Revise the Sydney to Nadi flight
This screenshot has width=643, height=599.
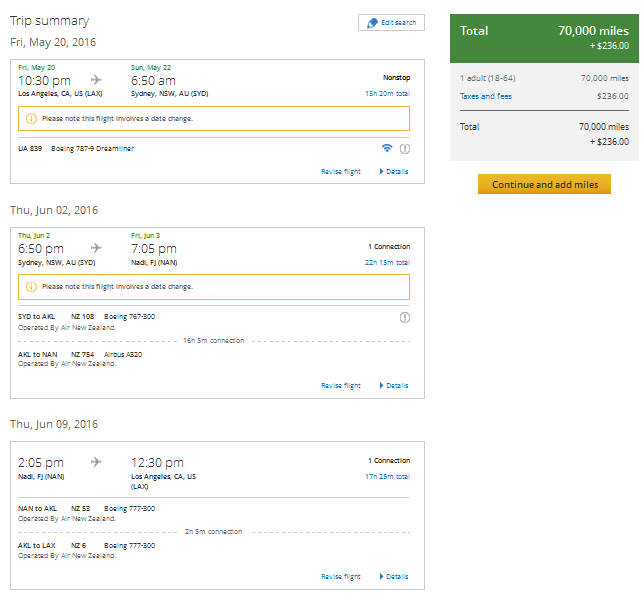341,385
